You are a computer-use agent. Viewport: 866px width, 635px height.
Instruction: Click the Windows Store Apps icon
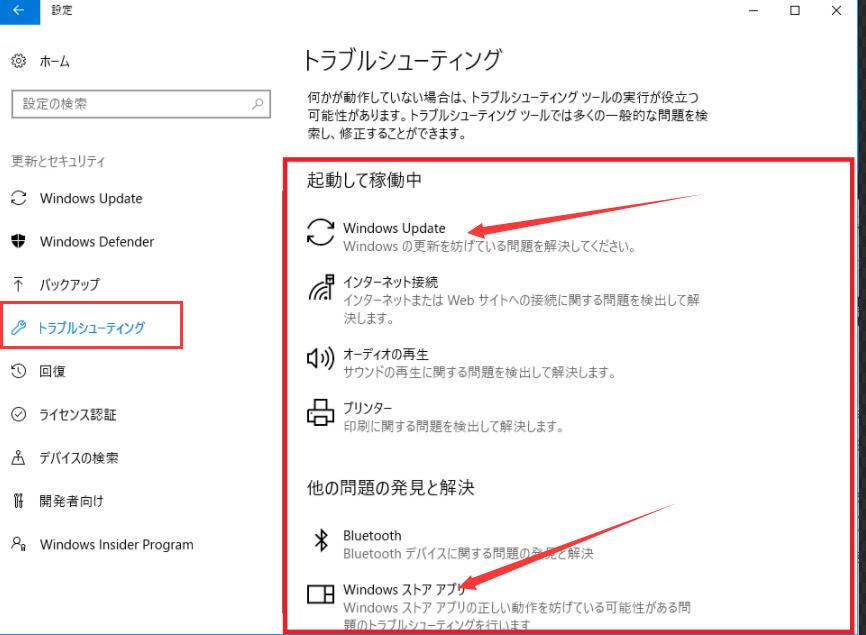[x=320, y=595]
